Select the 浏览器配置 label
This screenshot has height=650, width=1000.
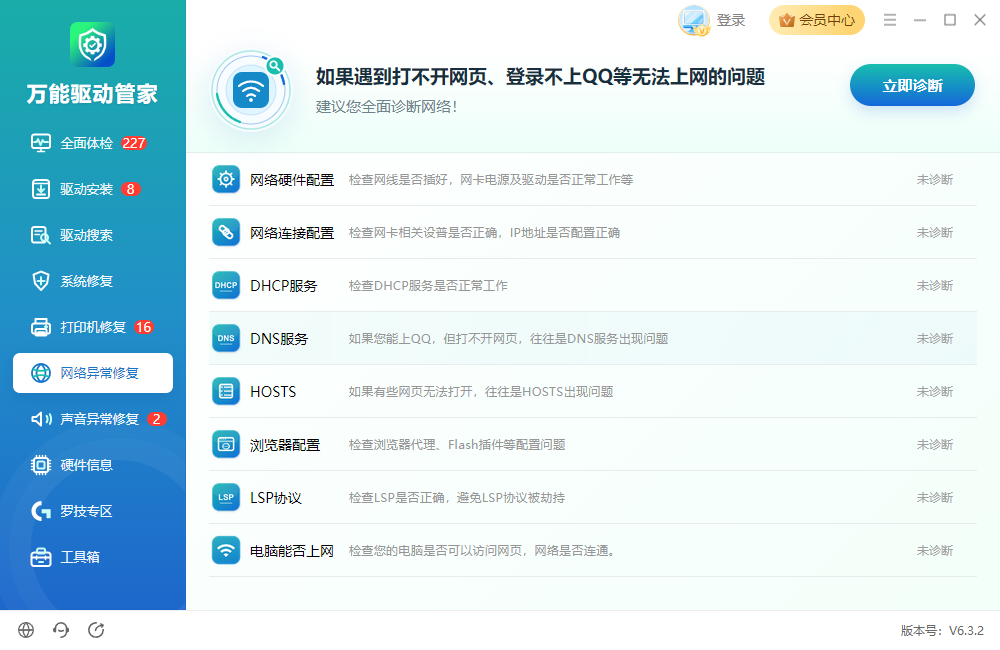pos(285,445)
